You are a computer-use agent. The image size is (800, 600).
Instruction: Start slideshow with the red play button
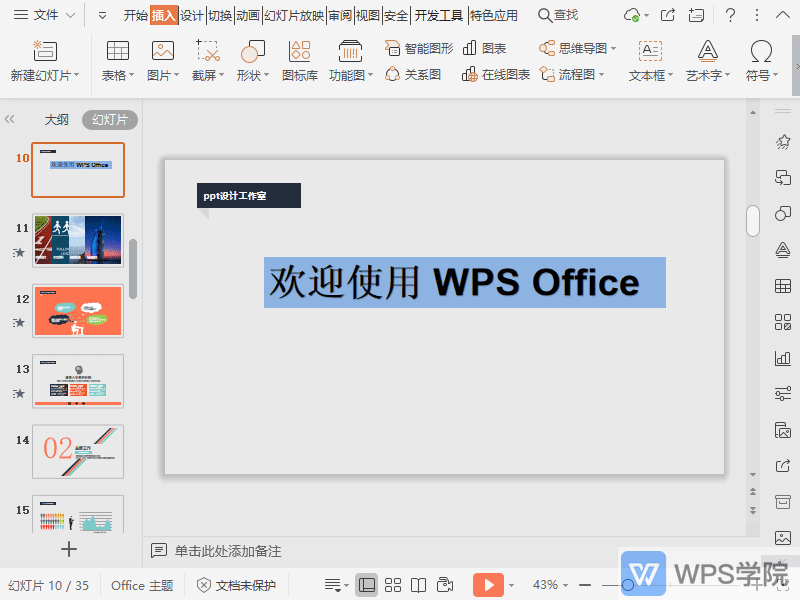[x=488, y=584]
